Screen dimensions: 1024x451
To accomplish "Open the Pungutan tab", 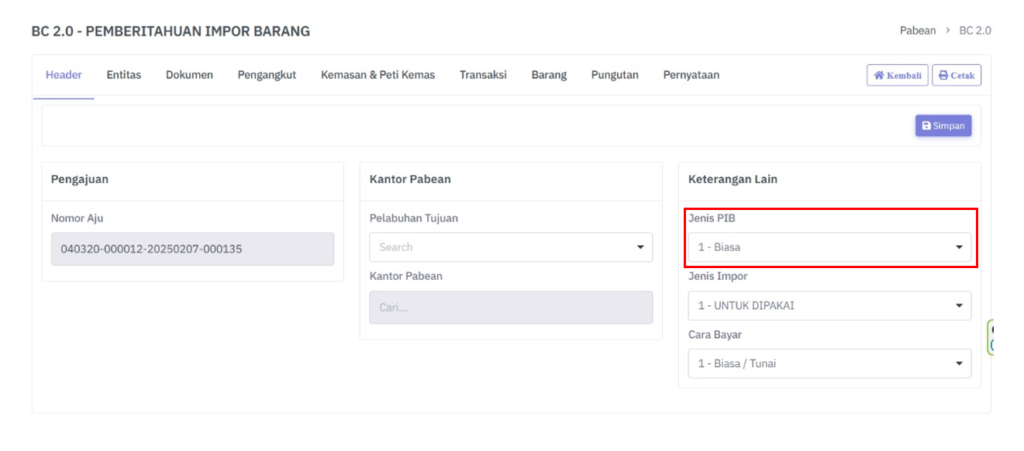I will (615, 75).
